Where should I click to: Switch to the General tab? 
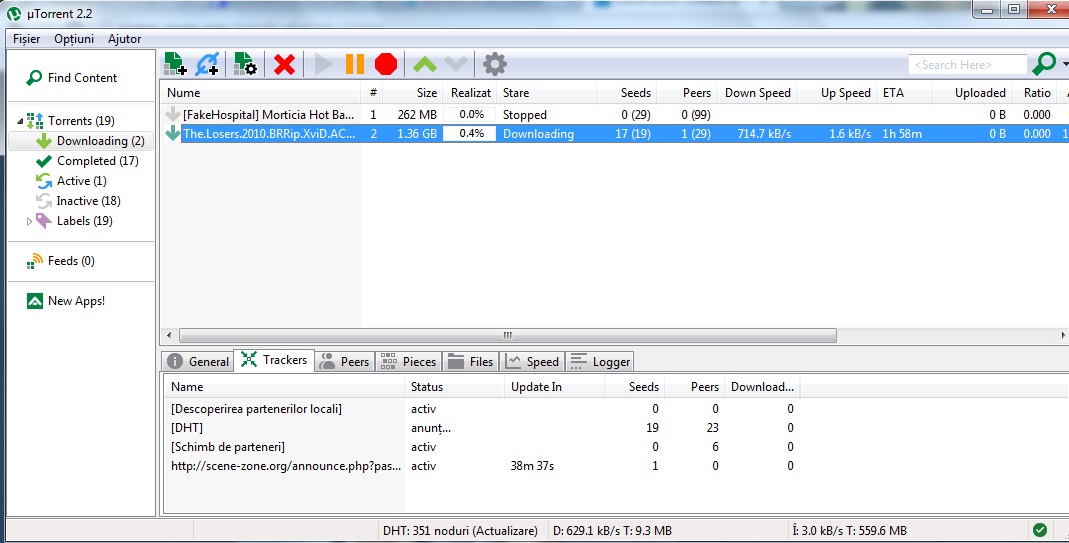pyautogui.click(x=198, y=362)
